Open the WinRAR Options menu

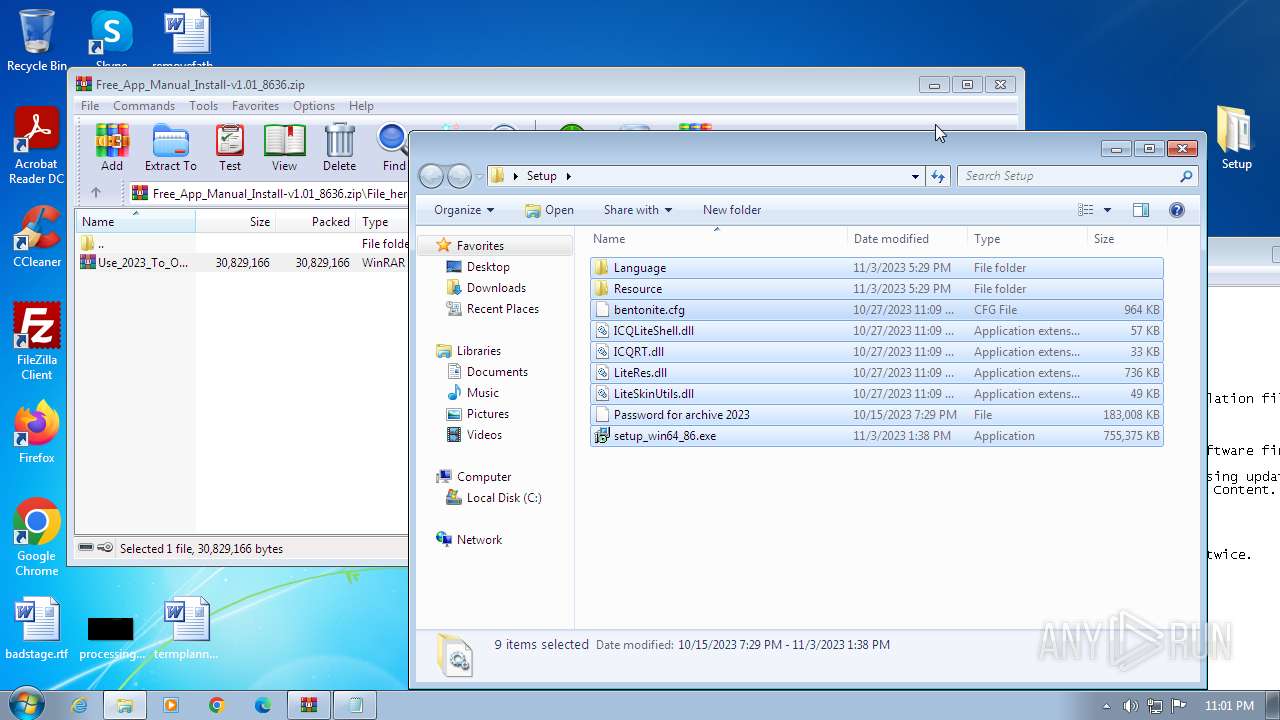(x=314, y=106)
